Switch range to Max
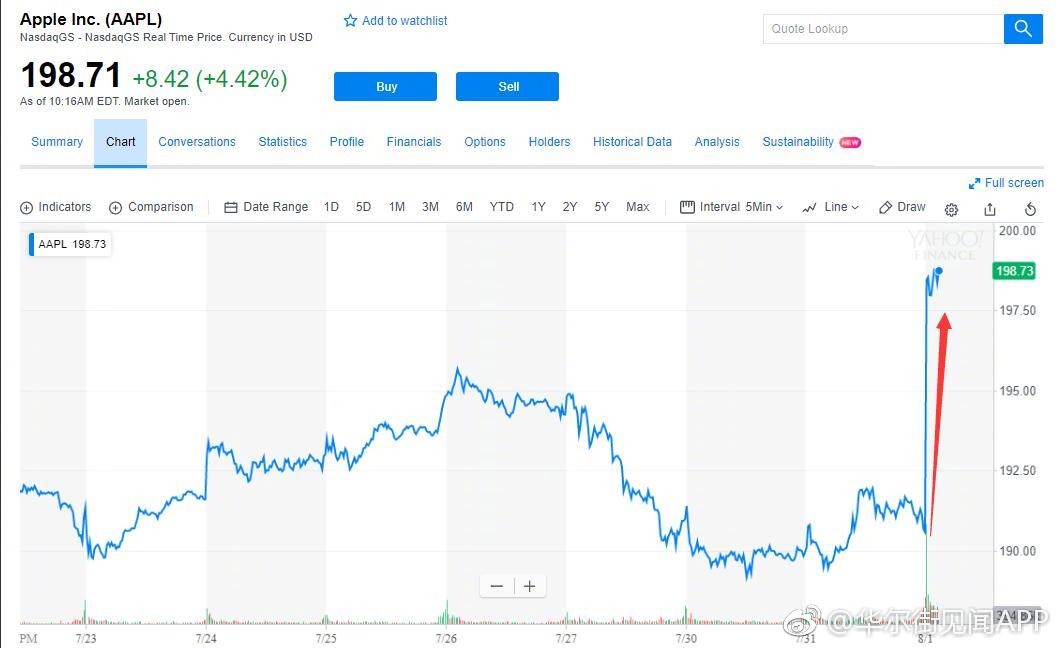1059x648 pixels. coord(637,207)
